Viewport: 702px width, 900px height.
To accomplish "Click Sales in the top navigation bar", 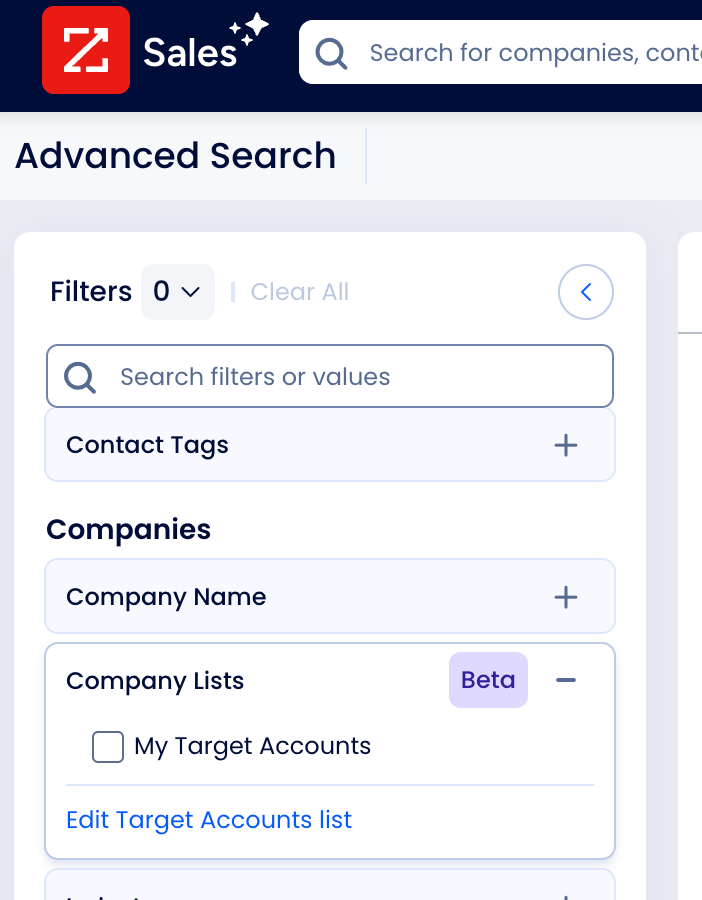I will click(x=189, y=52).
